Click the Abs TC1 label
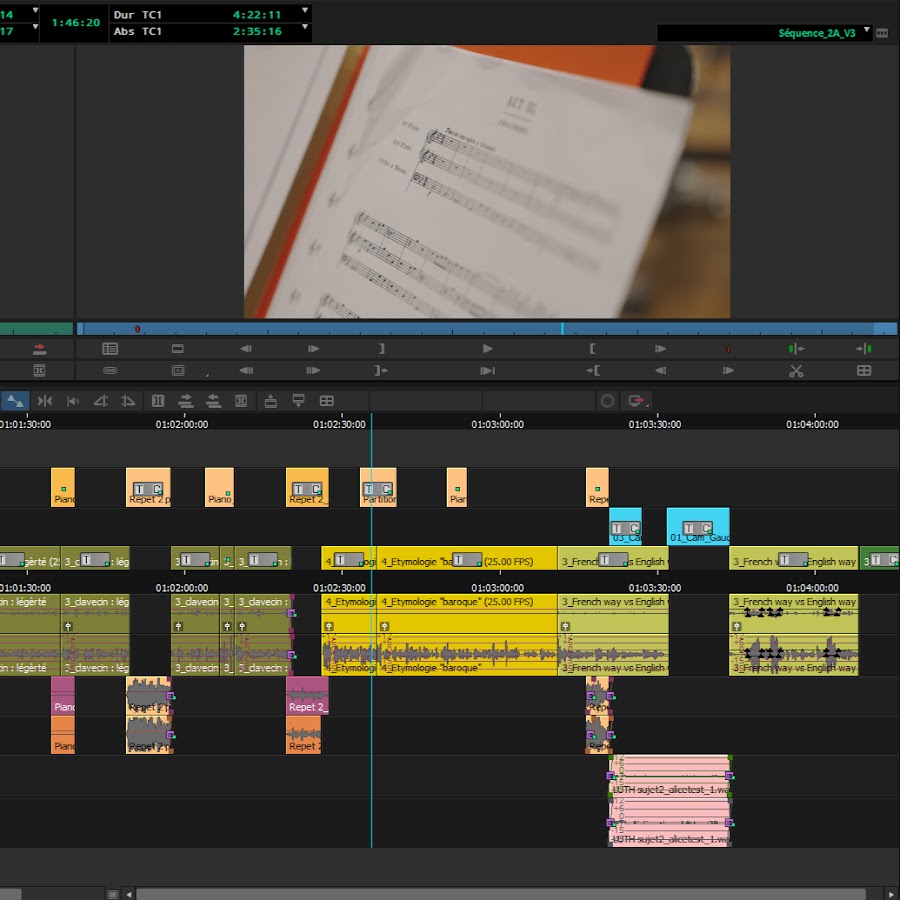 click(138, 31)
